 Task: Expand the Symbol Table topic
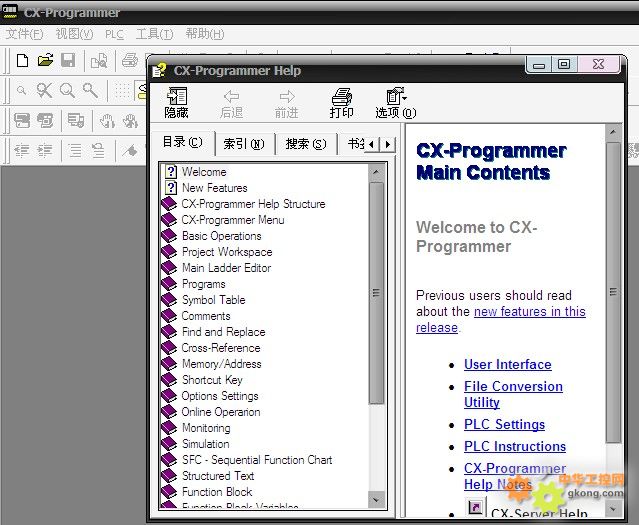(214, 300)
